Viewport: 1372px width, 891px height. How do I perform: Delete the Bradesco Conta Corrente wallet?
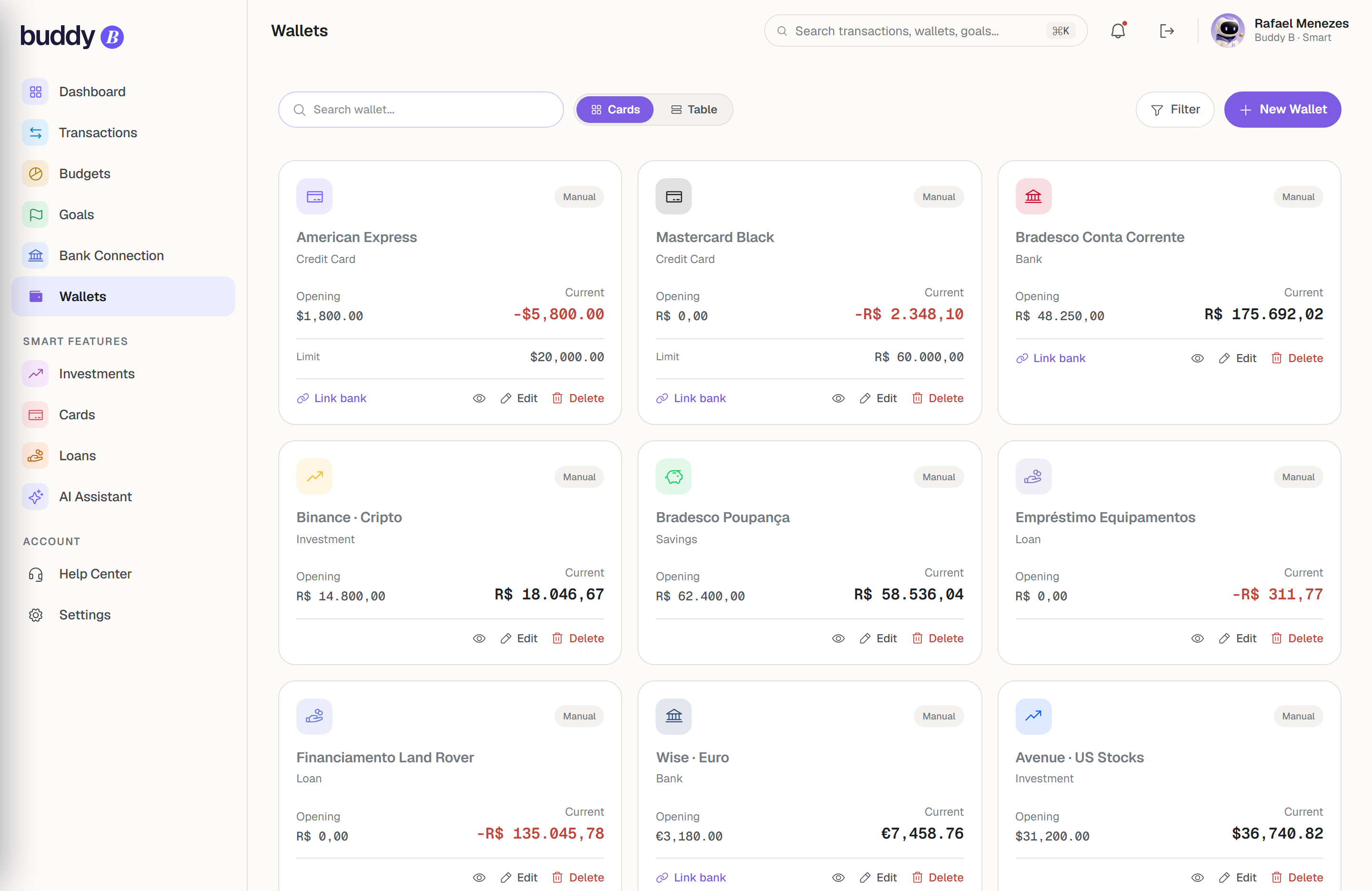pos(1297,358)
